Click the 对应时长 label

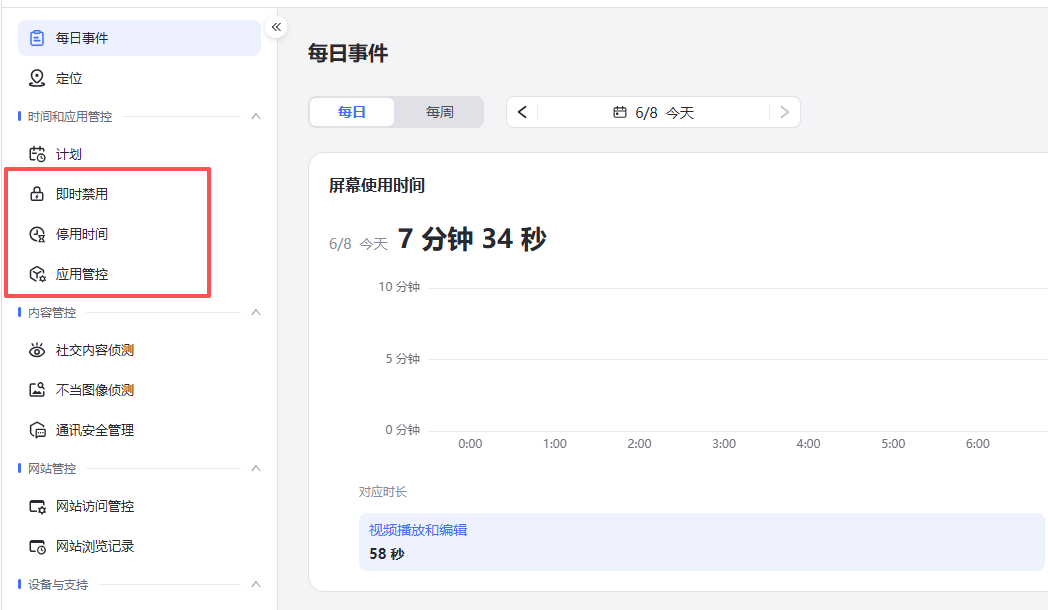pos(382,492)
